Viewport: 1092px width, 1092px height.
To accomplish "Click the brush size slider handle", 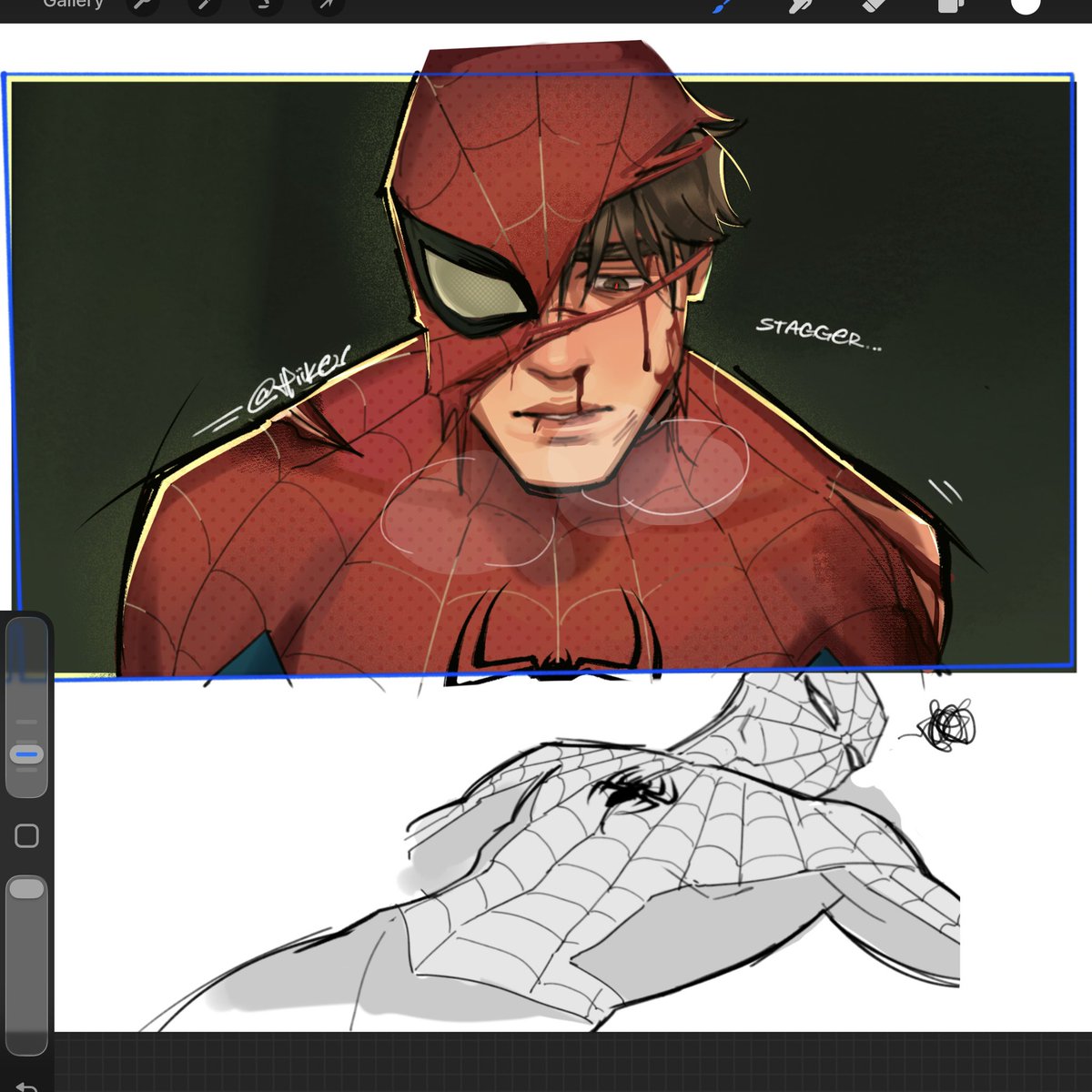I will pyautogui.click(x=27, y=754).
